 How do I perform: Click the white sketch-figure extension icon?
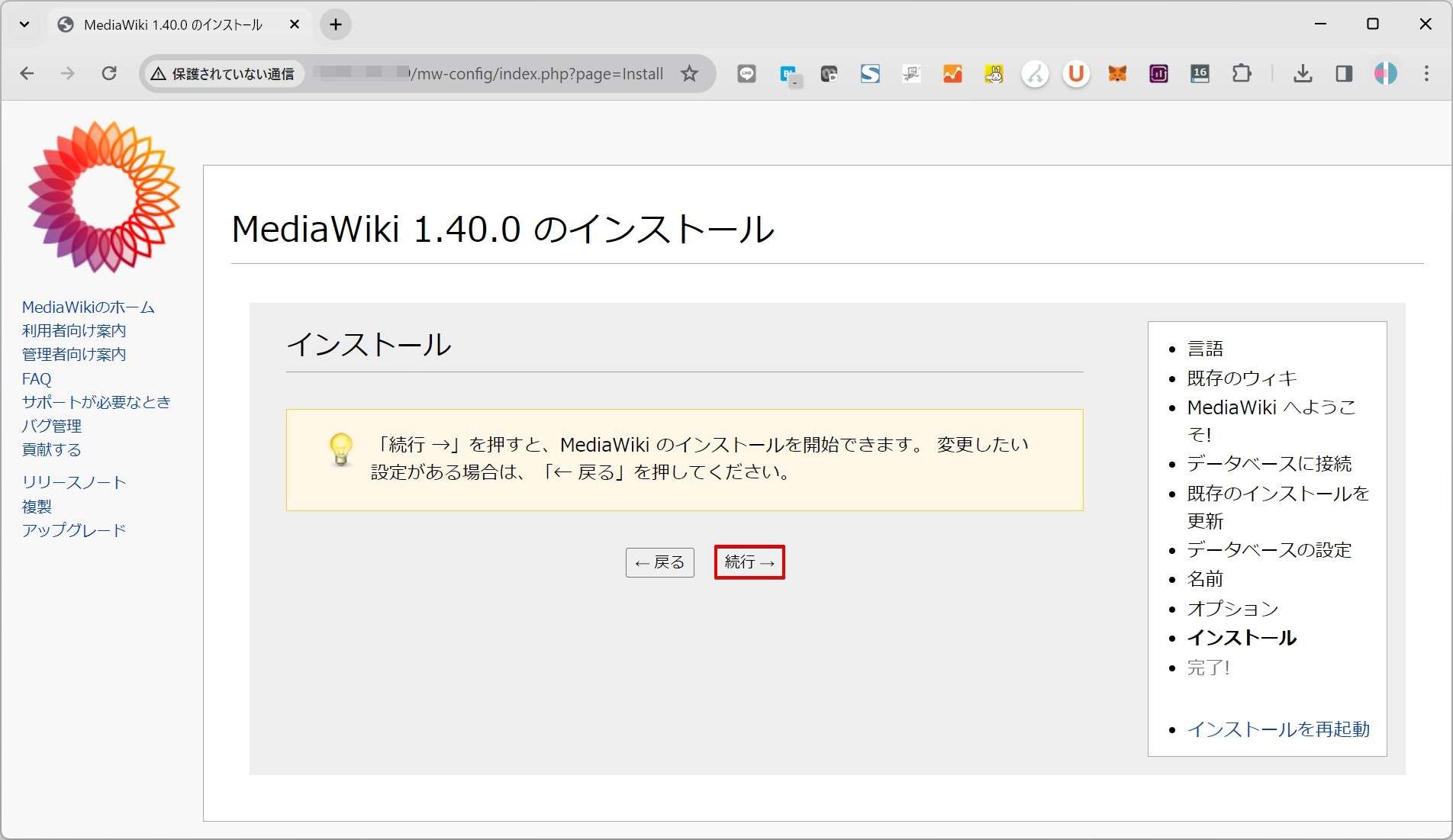coord(911,74)
